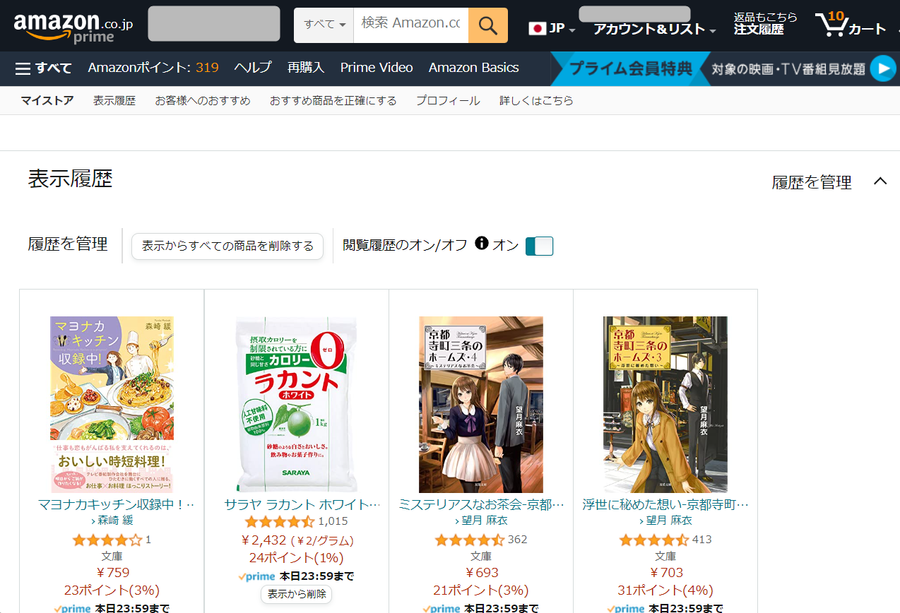This screenshot has height=613, width=900.
Task: Open サラヤ ラカント ホワイト product image
Action: coord(296,404)
